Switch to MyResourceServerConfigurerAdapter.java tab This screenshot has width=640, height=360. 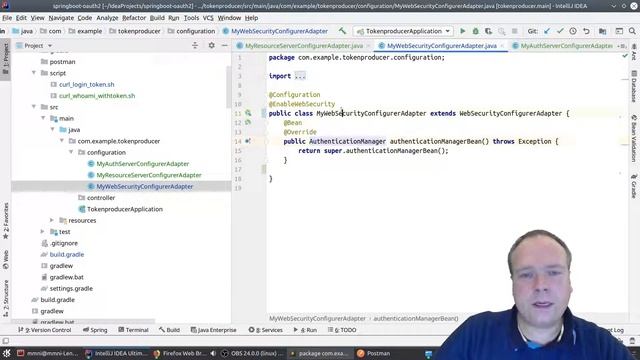pos(304,46)
